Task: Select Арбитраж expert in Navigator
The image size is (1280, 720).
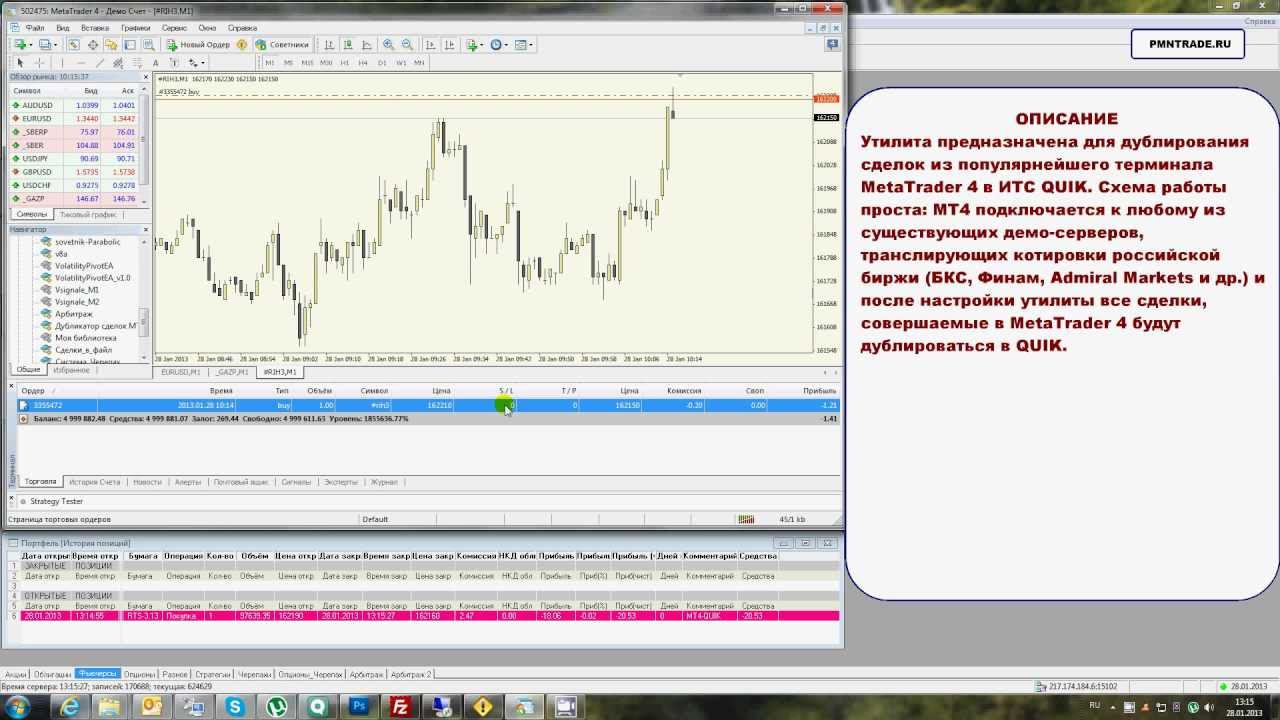Action: 73,314
